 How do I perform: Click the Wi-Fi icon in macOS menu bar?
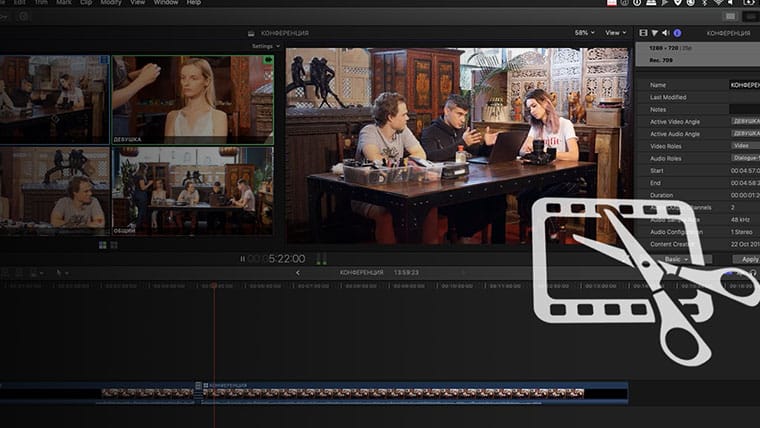tap(718, 3)
